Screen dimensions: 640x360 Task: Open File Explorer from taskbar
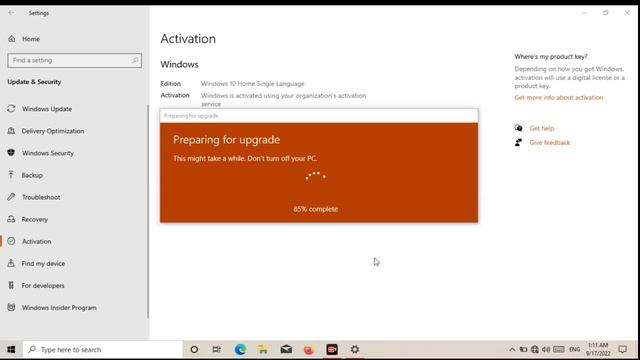point(263,350)
